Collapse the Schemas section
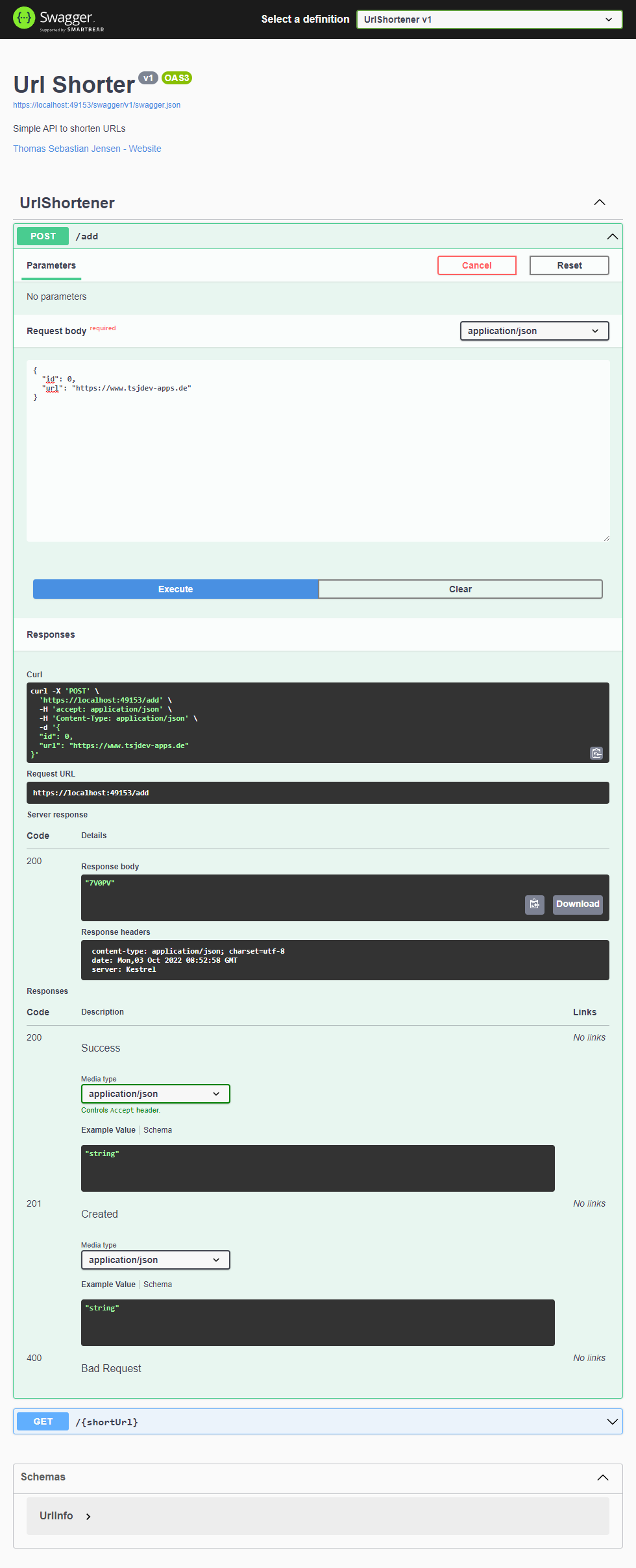Image resolution: width=636 pixels, height=1568 pixels. [x=602, y=1477]
